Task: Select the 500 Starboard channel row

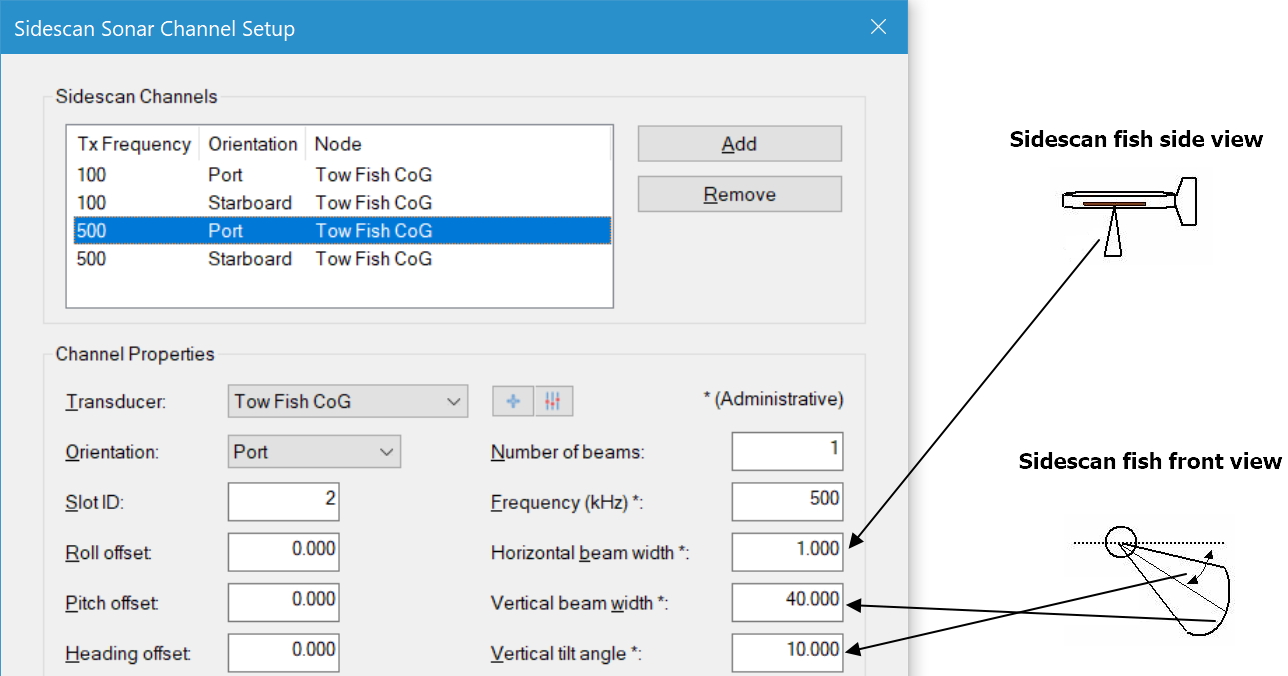Action: point(340,259)
